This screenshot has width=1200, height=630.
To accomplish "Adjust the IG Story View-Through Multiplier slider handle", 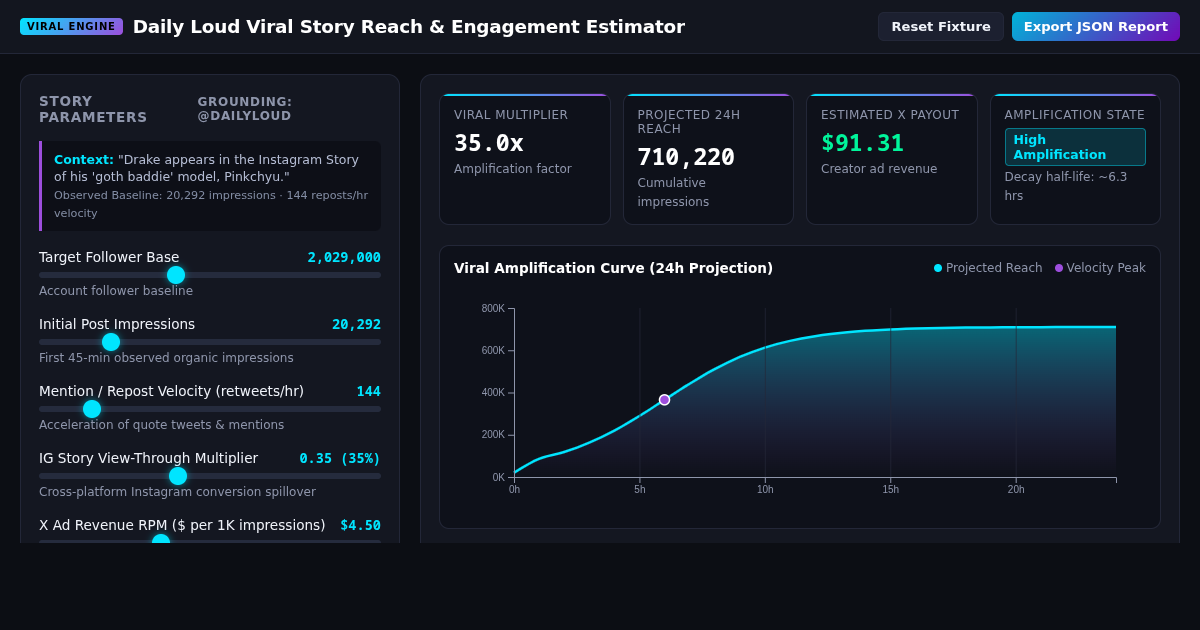I will [178, 476].
